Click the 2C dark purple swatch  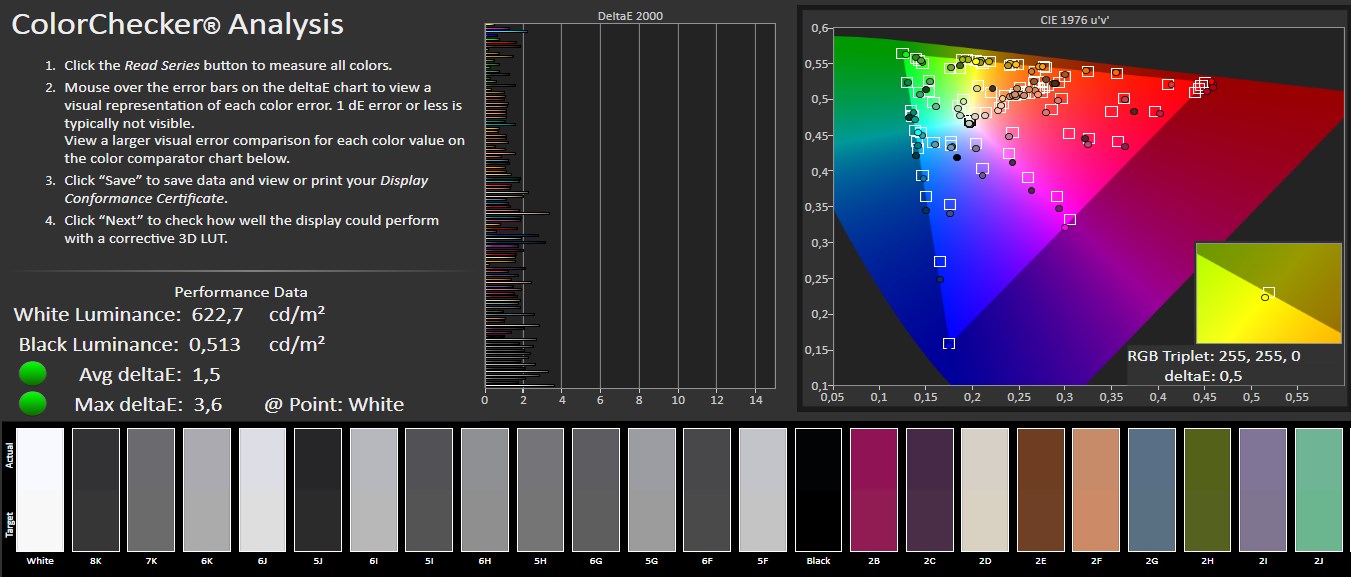click(929, 490)
